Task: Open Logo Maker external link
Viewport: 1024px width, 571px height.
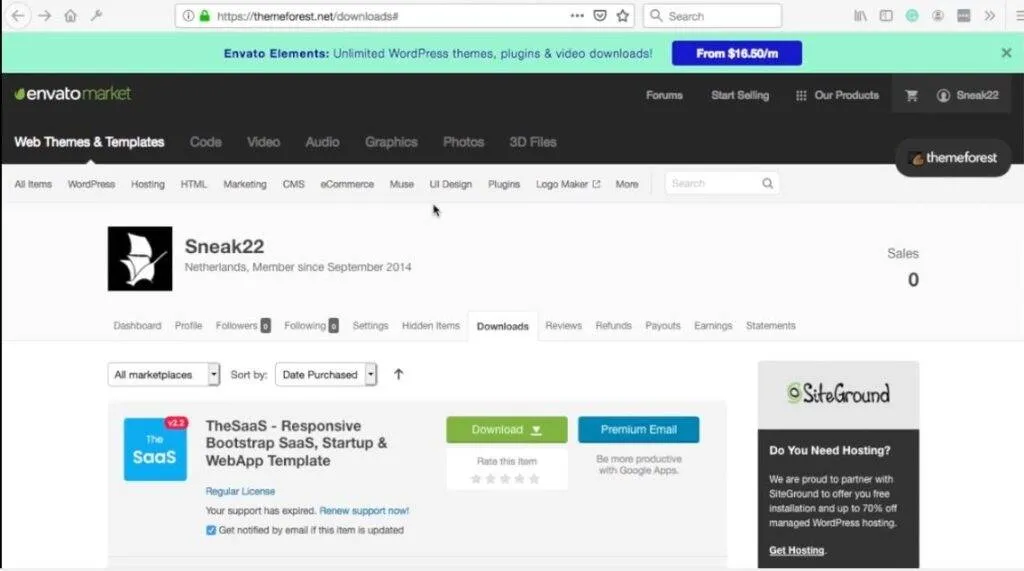Action: [568, 184]
